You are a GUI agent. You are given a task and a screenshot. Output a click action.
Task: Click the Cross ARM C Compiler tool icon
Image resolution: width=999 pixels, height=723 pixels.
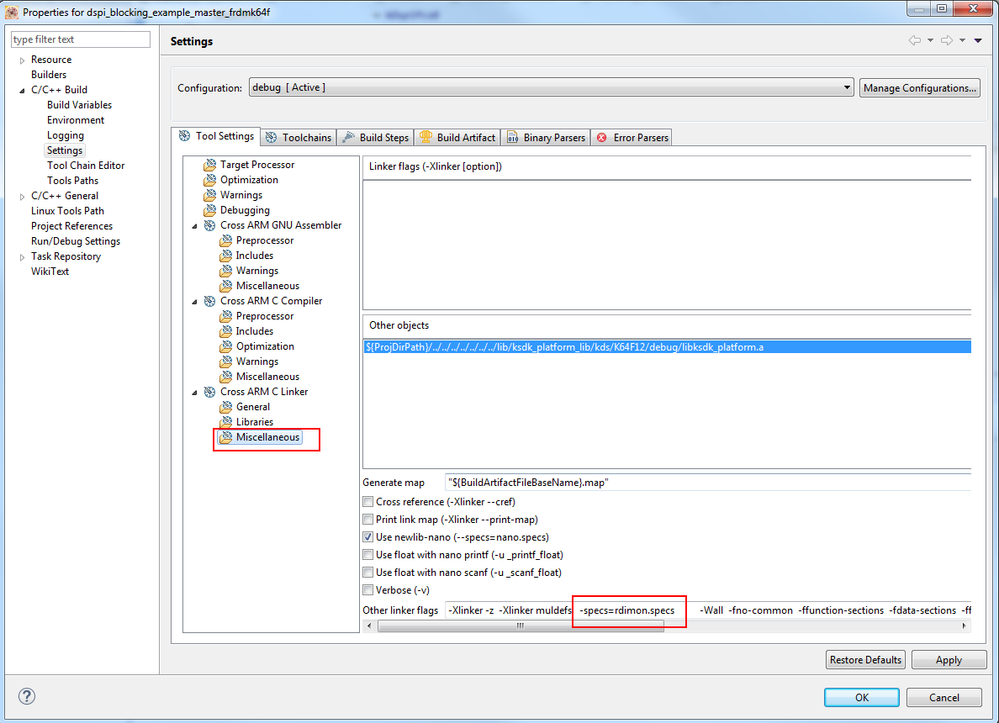click(x=210, y=301)
